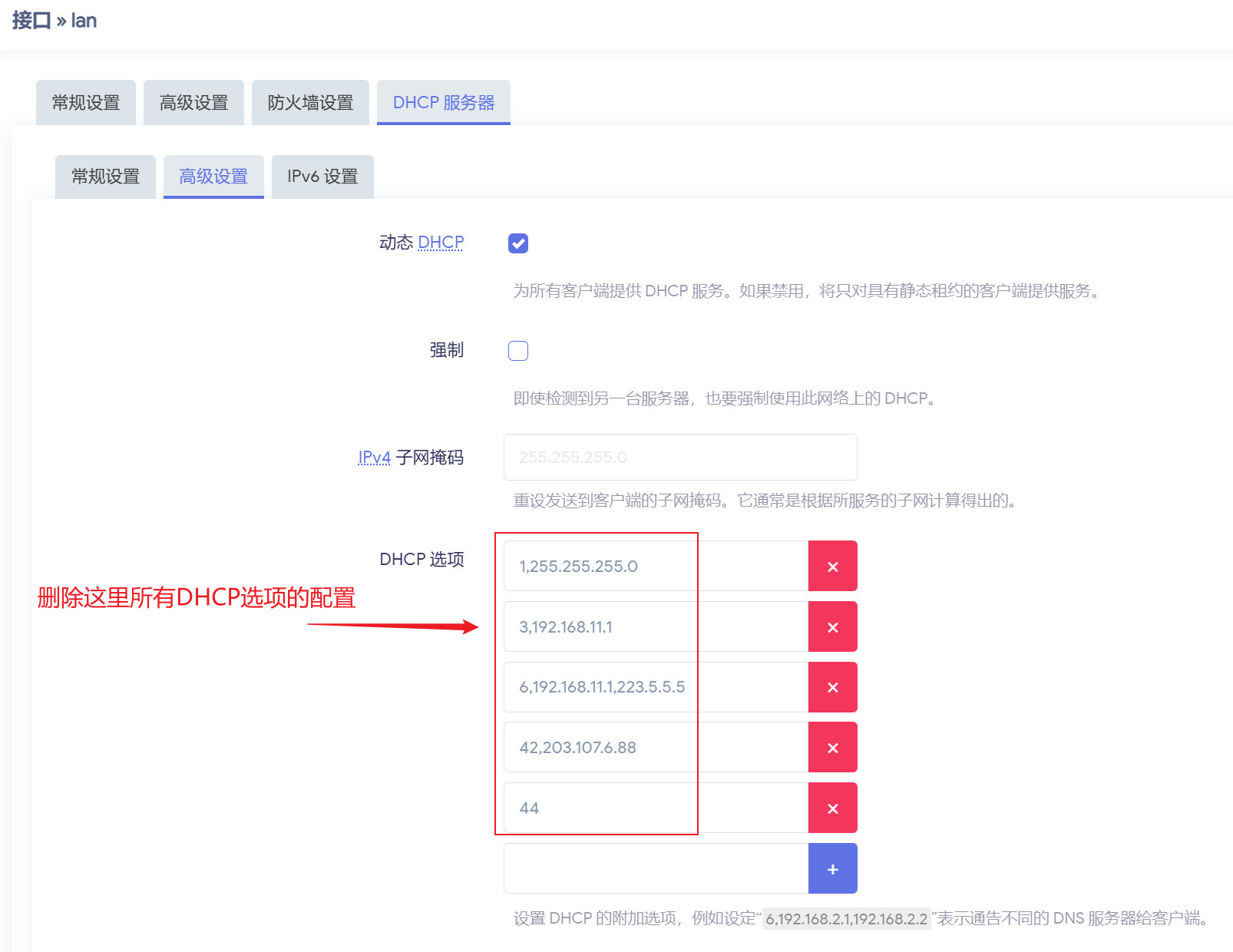Select the 高级设置 sub-tab under DHCP
1233x952 pixels.
click(213, 177)
